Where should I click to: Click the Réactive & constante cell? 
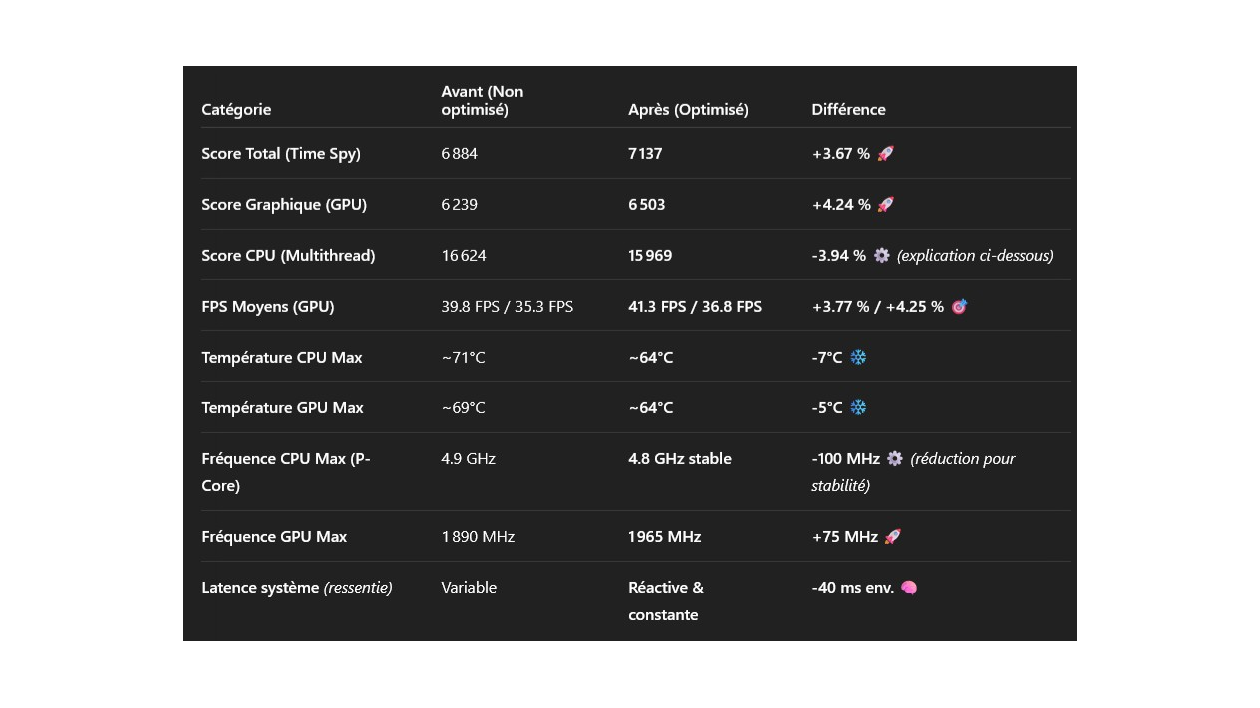666,601
